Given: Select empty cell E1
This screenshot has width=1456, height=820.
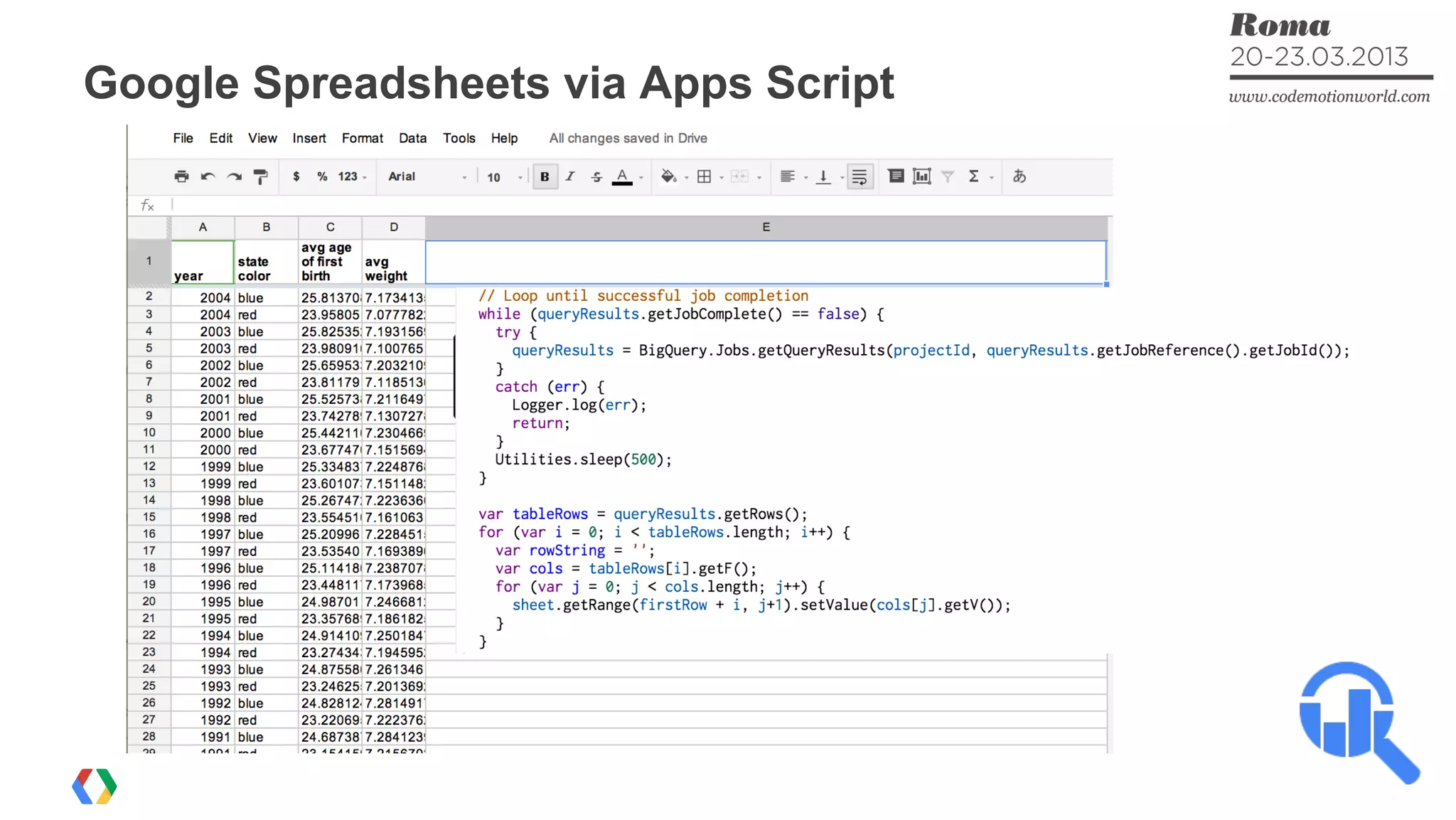Looking at the screenshot, I should (766, 262).
